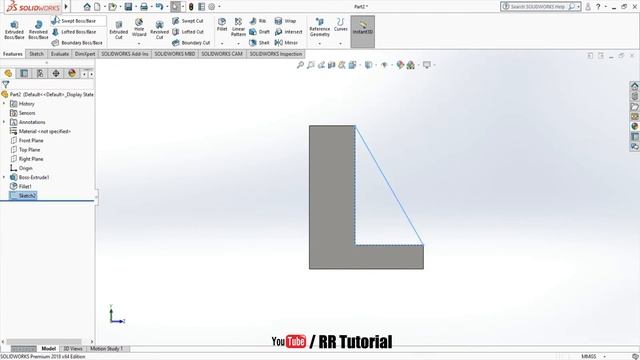Choose Swept Boss/Base
640x360 pixels.
74,21
